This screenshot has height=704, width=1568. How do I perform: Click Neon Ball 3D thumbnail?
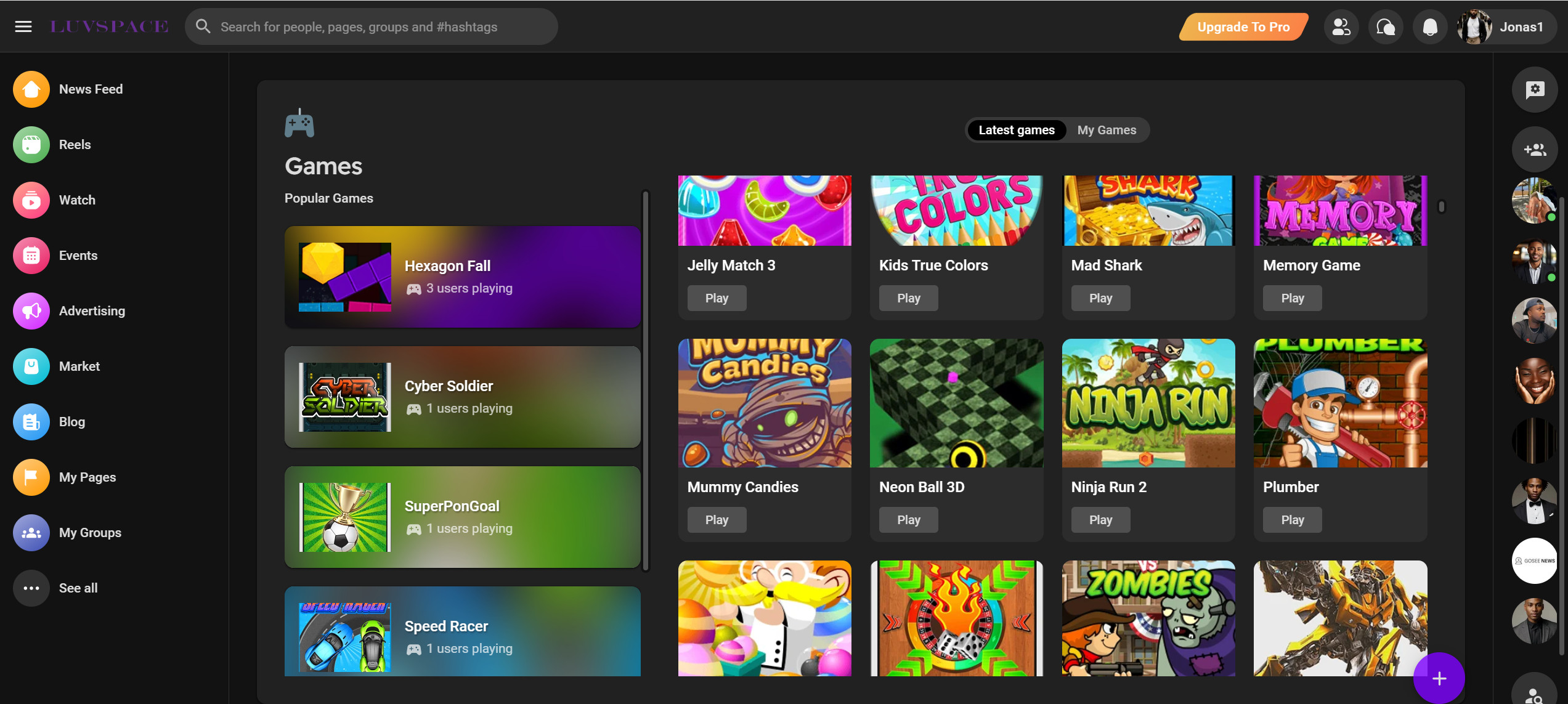(x=957, y=403)
